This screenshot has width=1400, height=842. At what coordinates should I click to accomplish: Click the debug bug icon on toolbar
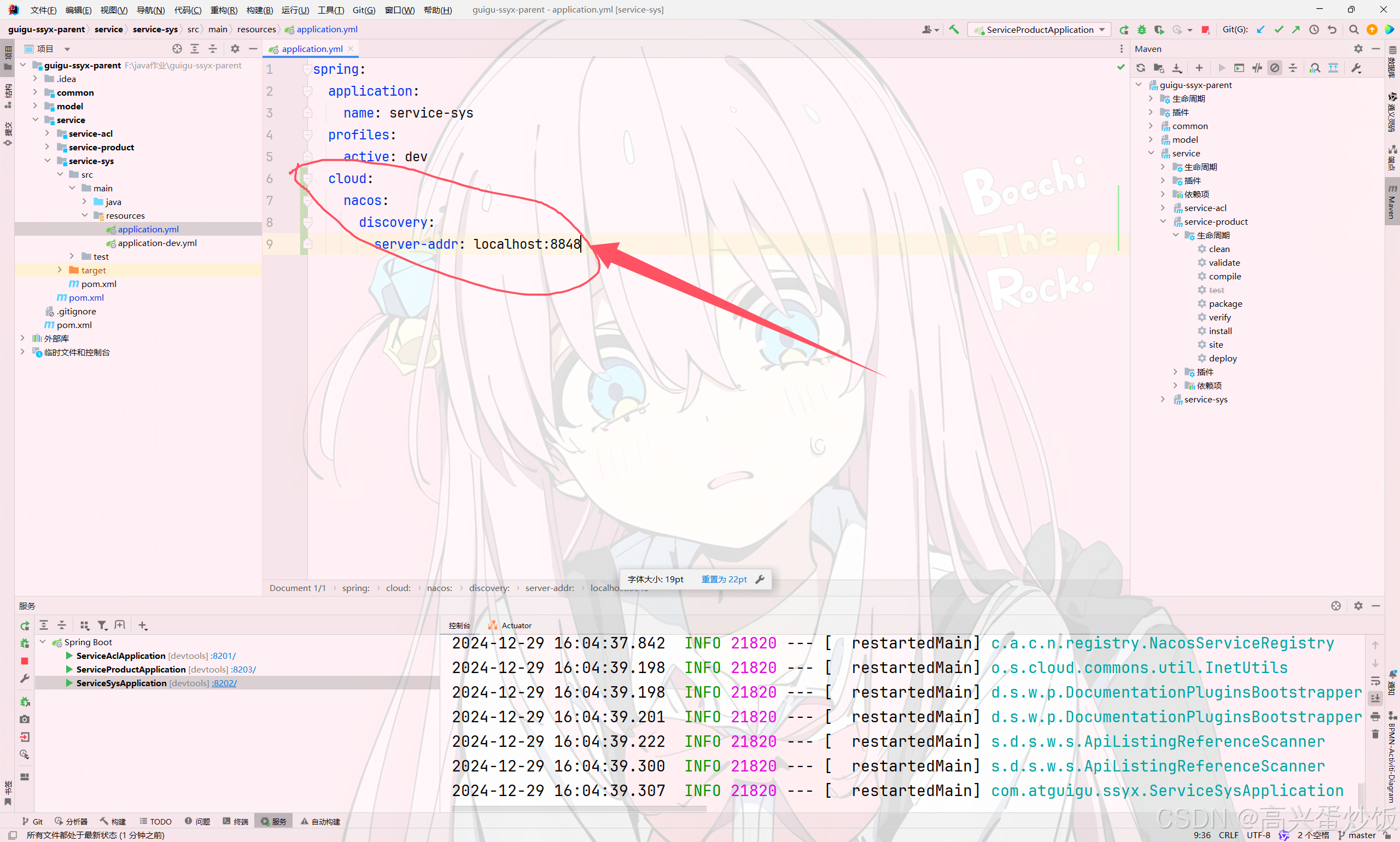click(1142, 30)
